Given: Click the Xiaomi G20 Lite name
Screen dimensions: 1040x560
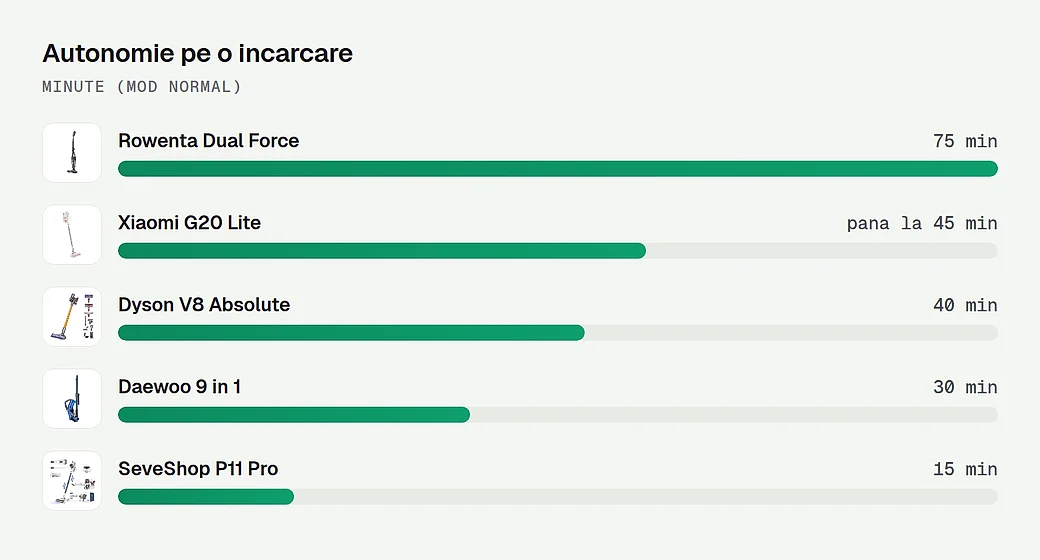Looking at the screenshot, I should pos(189,223).
